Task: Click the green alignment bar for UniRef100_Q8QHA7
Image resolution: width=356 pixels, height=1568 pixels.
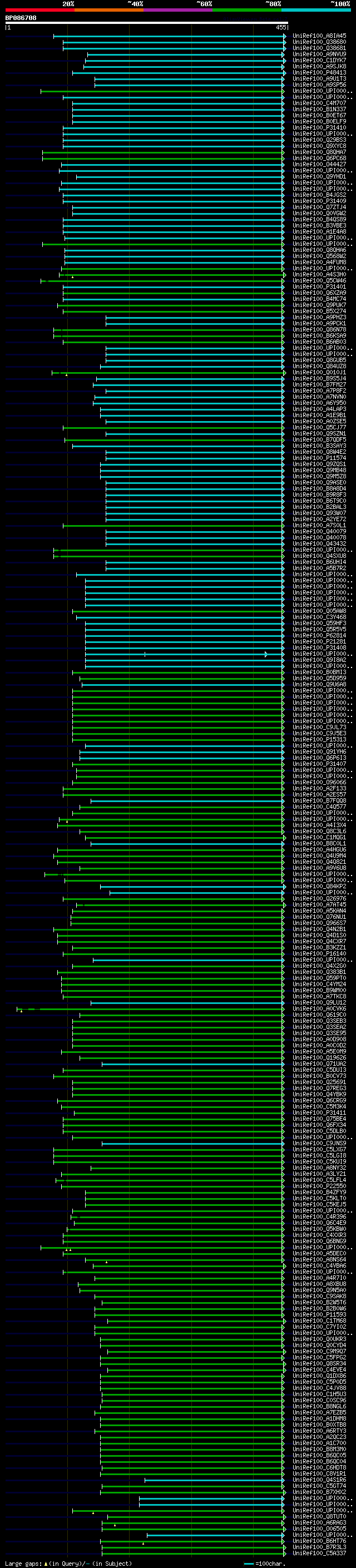Action: pyautogui.click(x=163, y=152)
